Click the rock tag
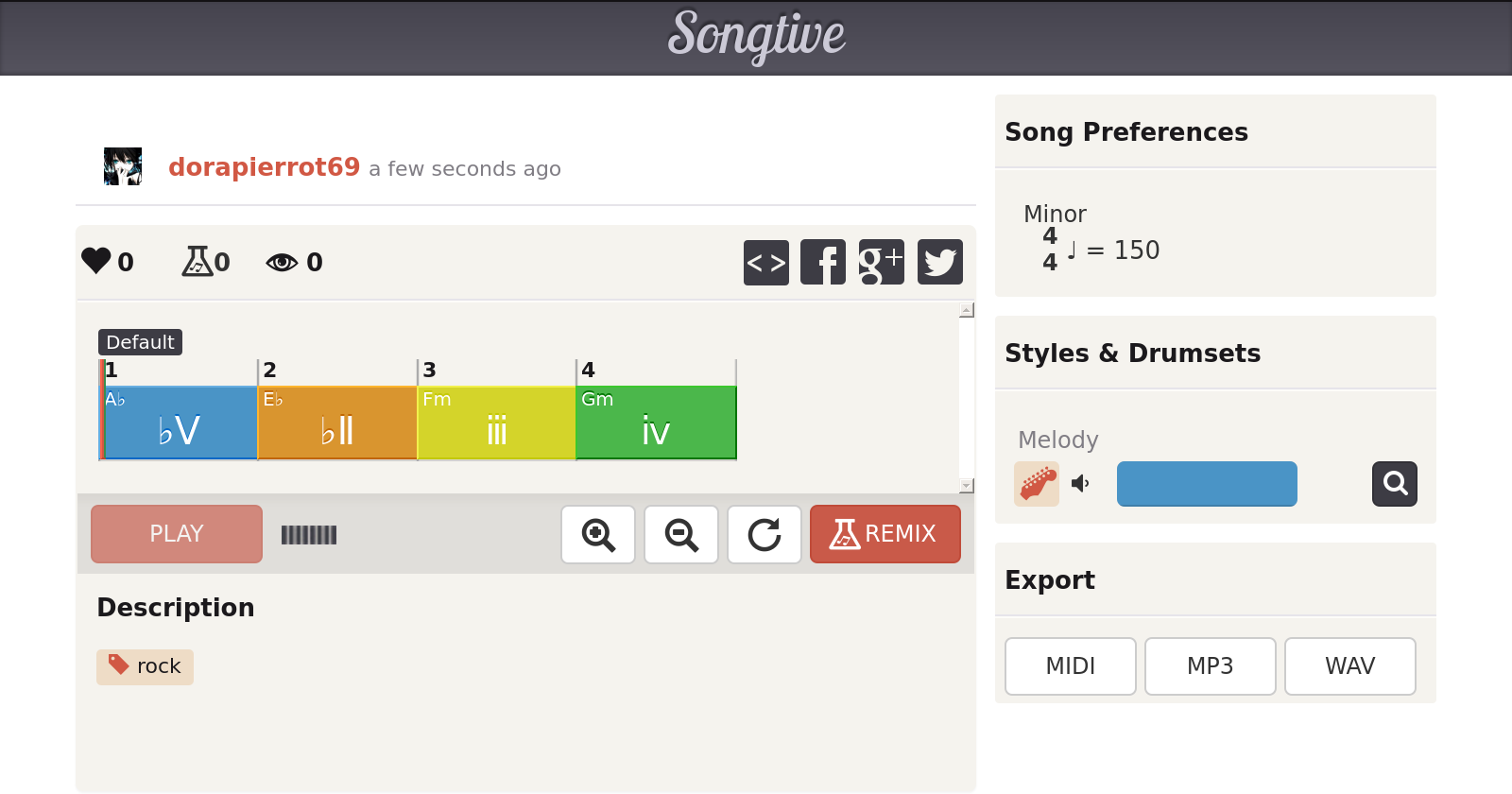Image resolution: width=1512 pixels, height=794 pixels. click(146, 666)
